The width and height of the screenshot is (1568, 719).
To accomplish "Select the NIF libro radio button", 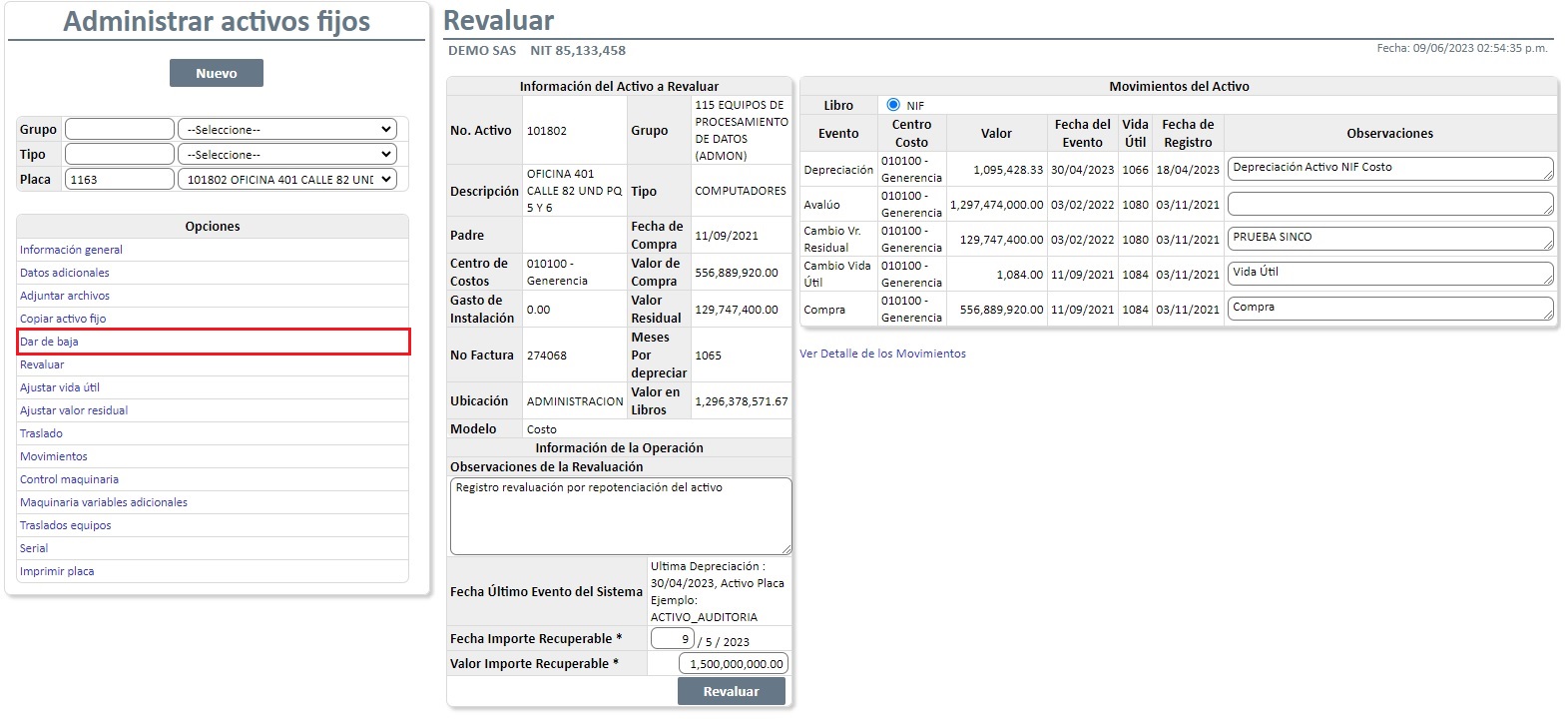I will 893,105.
